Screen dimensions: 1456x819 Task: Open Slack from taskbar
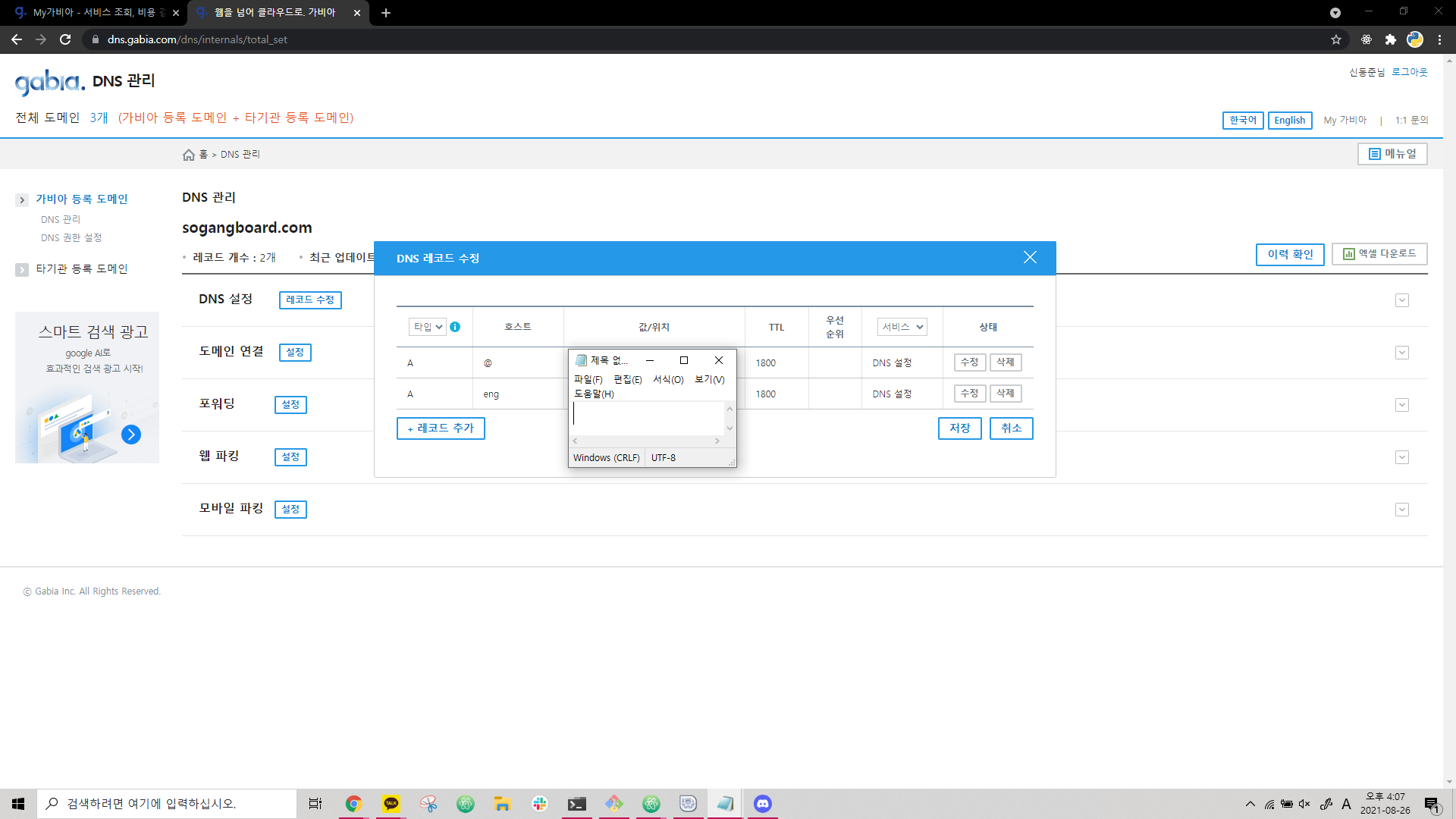click(x=539, y=804)
